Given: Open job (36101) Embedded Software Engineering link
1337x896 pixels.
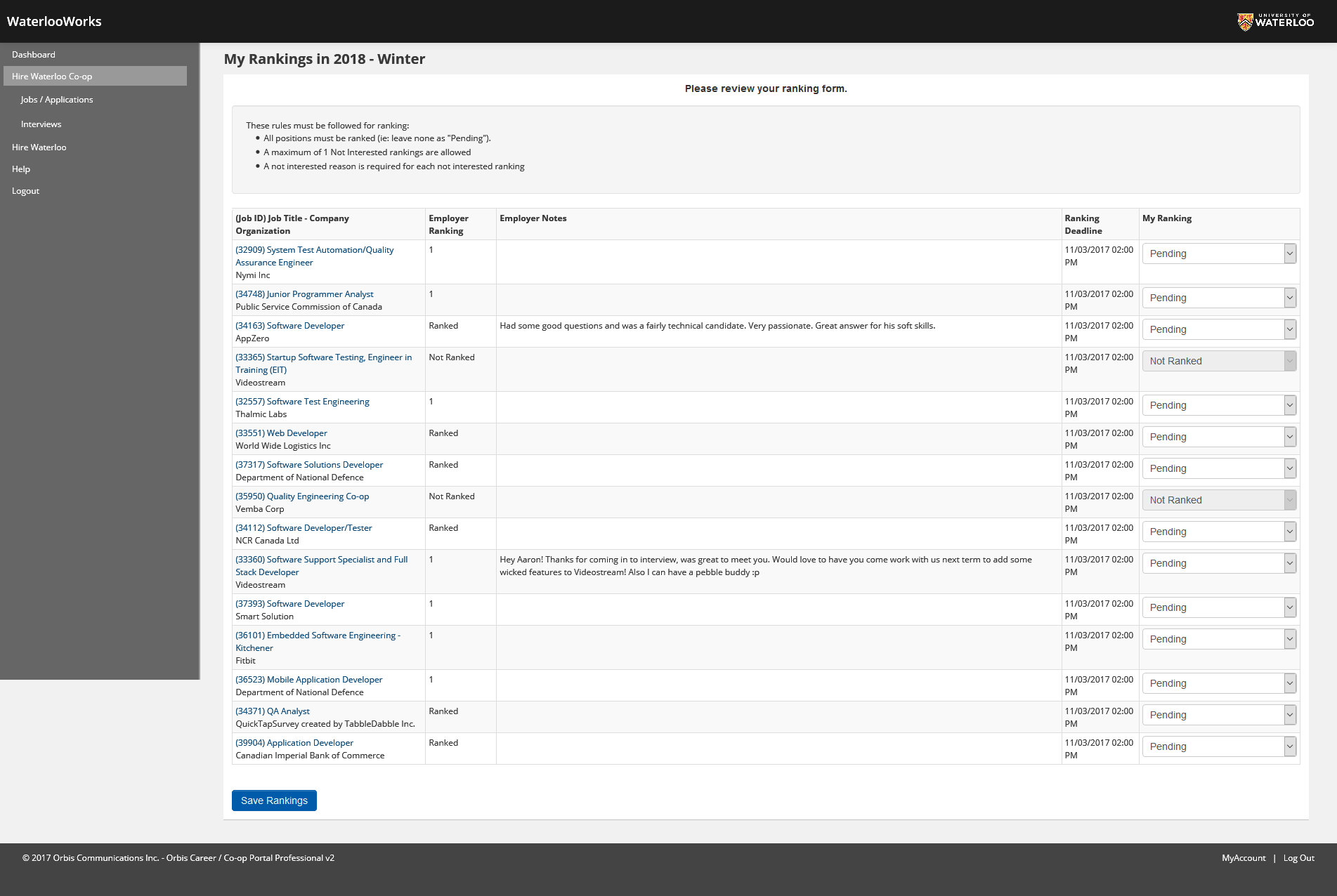Looking at the screenshot, I should click(x=318, y=642).
